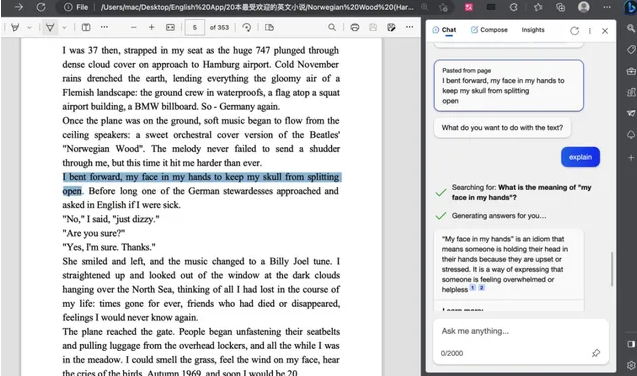Screen dimensions: 637x376
Task: Click the blue explain message bubble
Action: [580, 157]
